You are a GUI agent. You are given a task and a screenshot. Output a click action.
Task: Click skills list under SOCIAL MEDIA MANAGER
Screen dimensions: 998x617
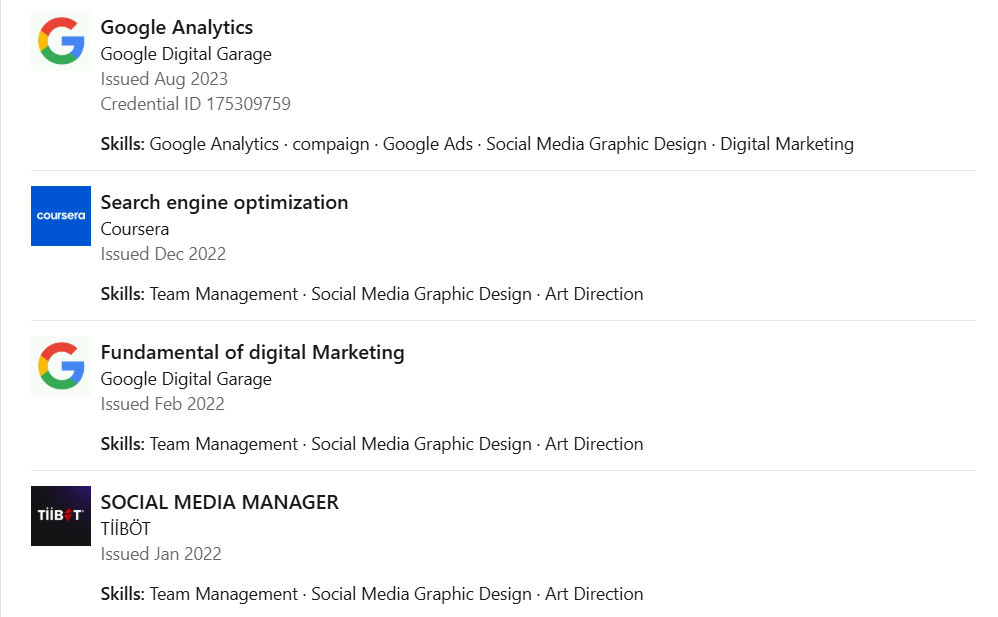(372, 594)
